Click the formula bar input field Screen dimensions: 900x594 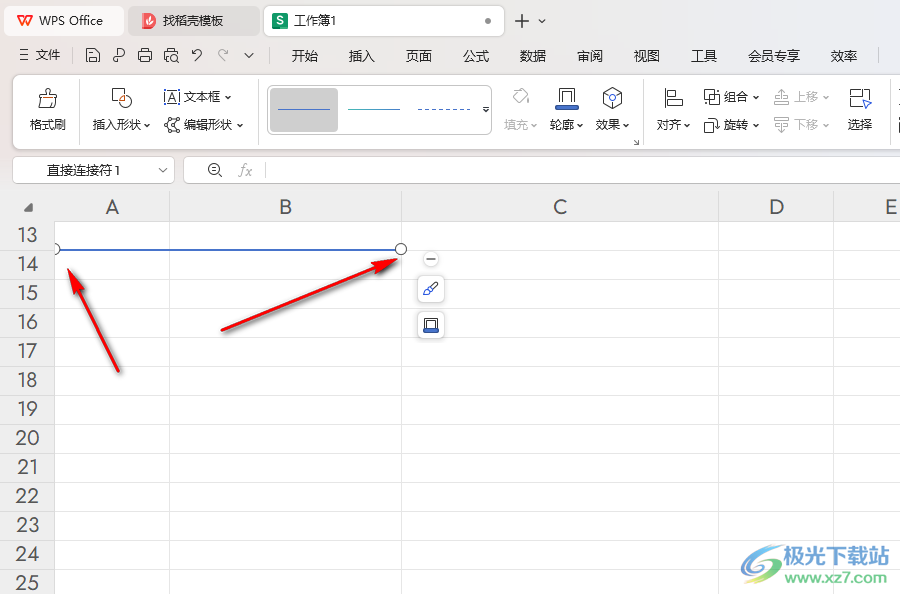(583, 170)
